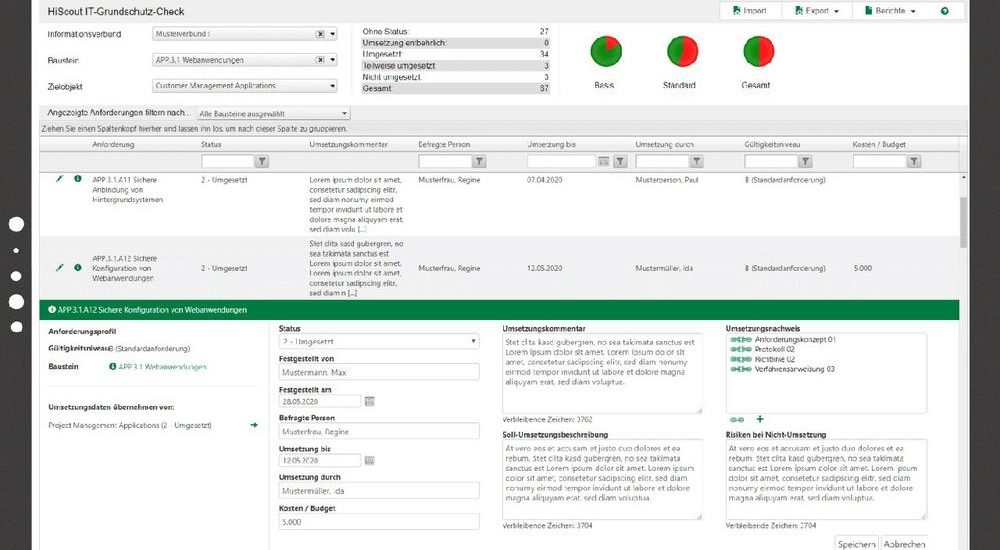This screenshot has height=550, width=1000.
Task: Click the pencil edit icon for APP.3.1.A12
Action: tap(60, 268)
